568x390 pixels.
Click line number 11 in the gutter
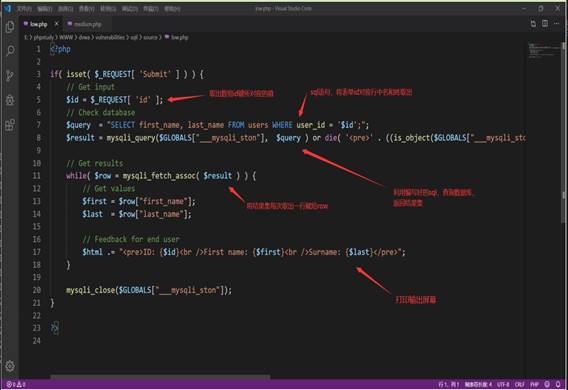click(x=37, y=176)
